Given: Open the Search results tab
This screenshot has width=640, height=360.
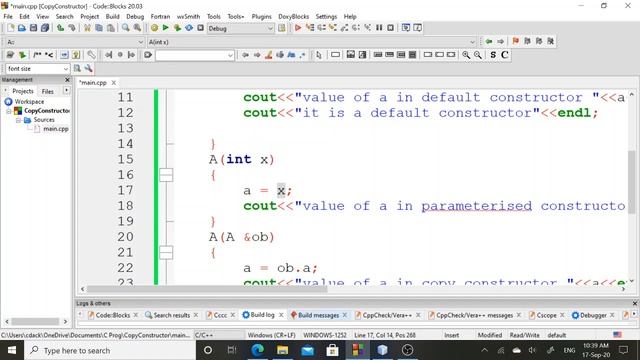Looking at the screenshot, I should pos(171,315).
